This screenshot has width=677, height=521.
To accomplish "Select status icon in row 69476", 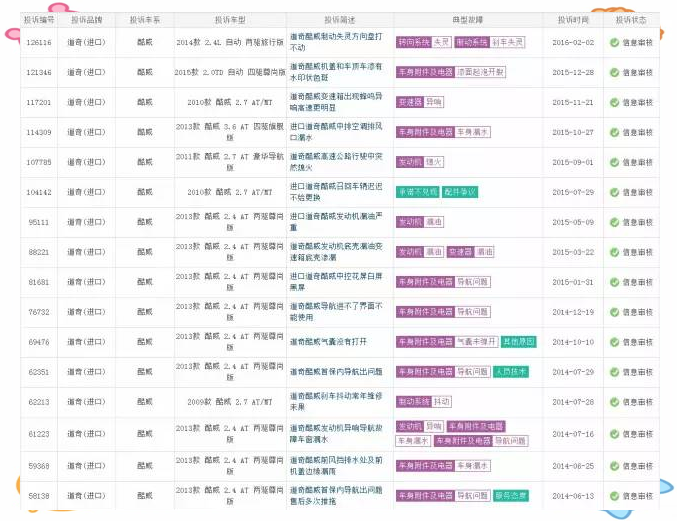I will (614, 342).
